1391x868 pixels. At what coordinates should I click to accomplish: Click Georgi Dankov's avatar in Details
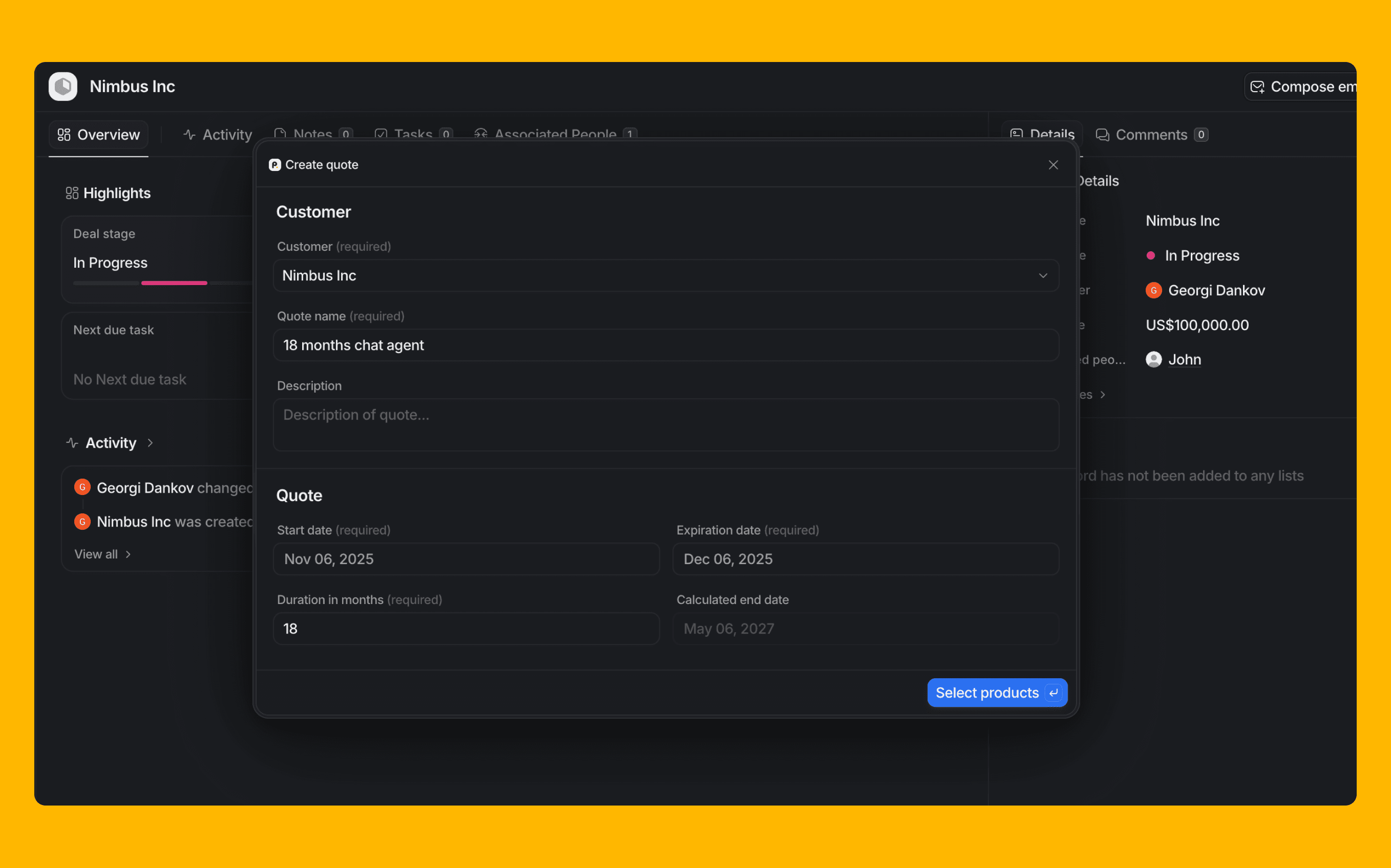(x=1153, y=290)
